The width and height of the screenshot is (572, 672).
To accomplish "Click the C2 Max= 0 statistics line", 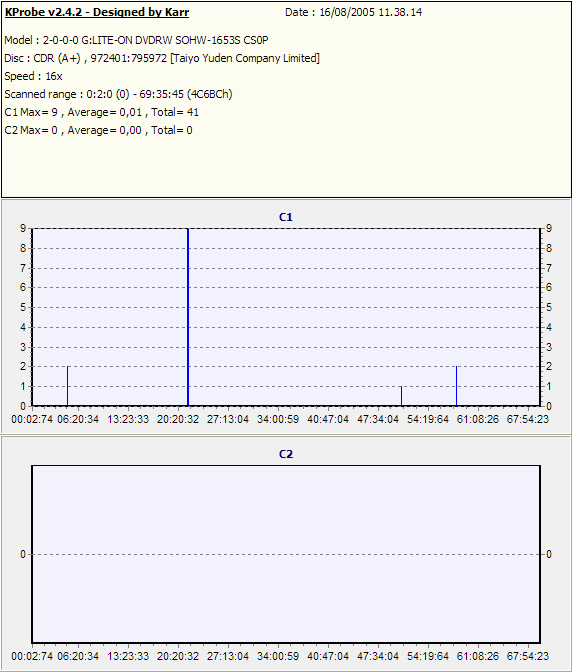I will (x=99, y=130).
